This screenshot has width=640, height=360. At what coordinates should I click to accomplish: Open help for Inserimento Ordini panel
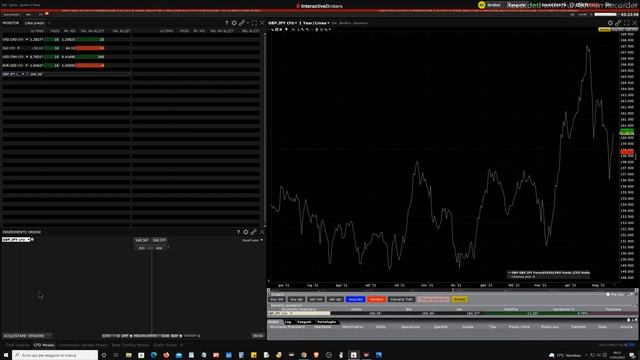point(238,232)
